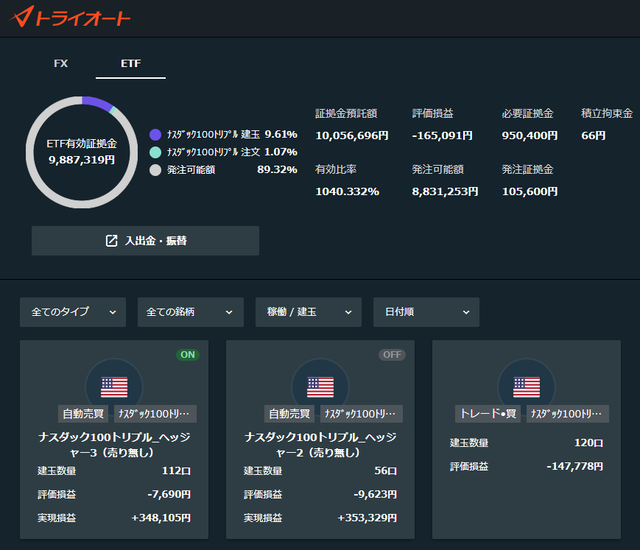Click 評価損益 -9,623円 on ヘッジャー2 card

click(x=320, y=495)
